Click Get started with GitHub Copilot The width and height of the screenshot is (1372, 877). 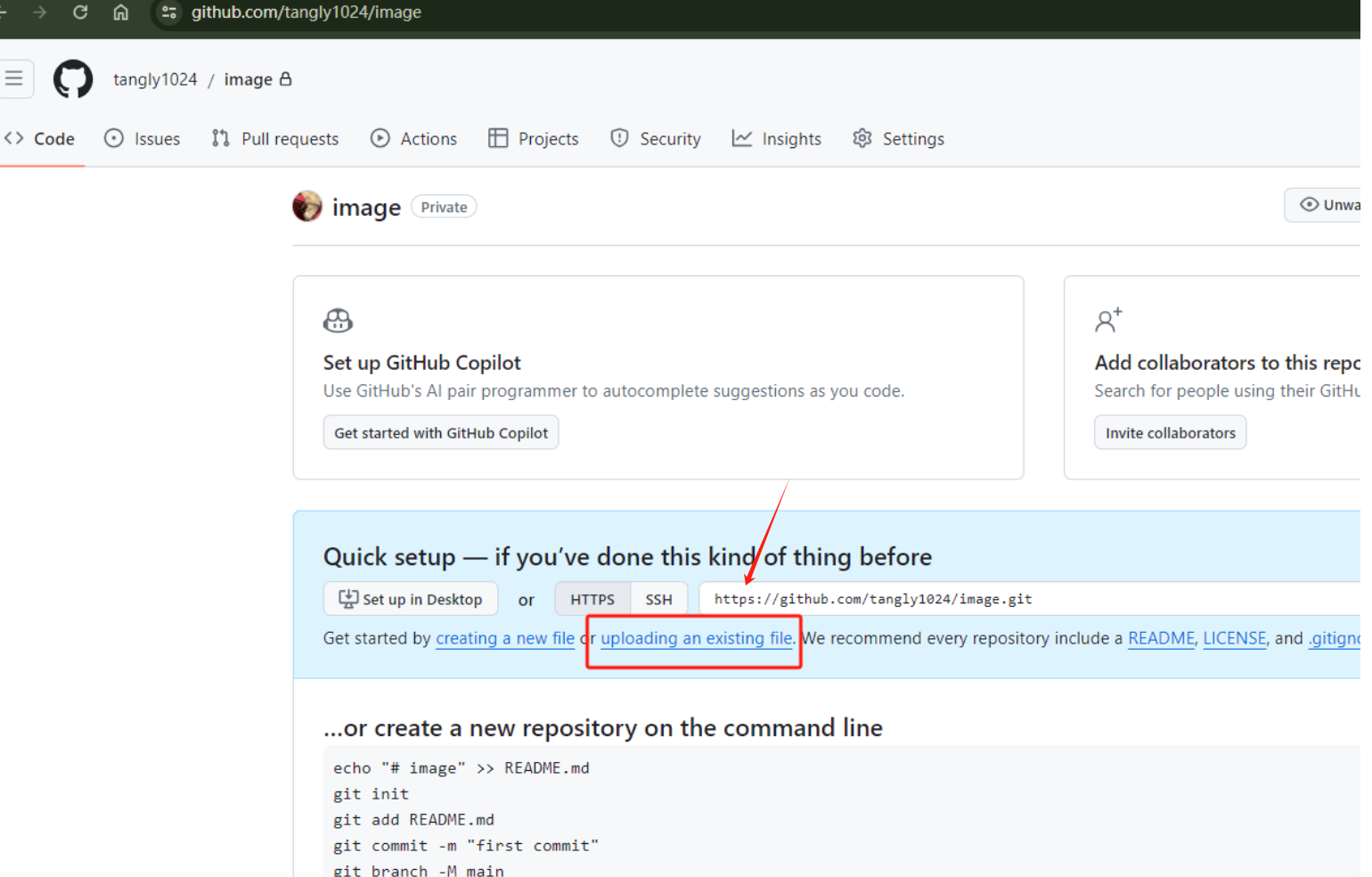point(441,433)
